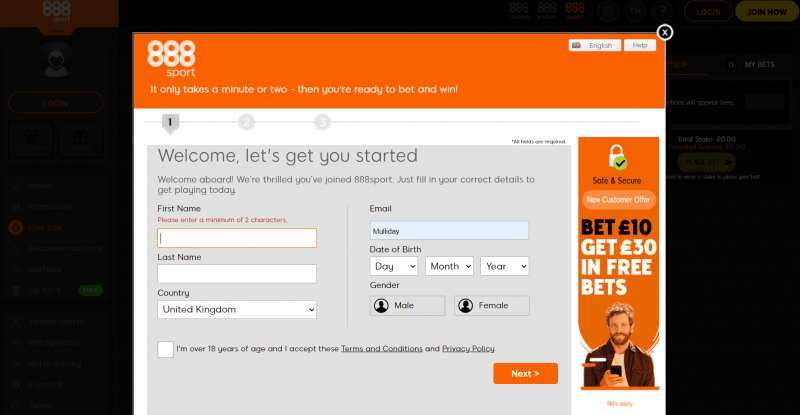Viewport: 800px width, 415px height.
Task: Open the Terms and Conditions link
Action: coord(382,349)
